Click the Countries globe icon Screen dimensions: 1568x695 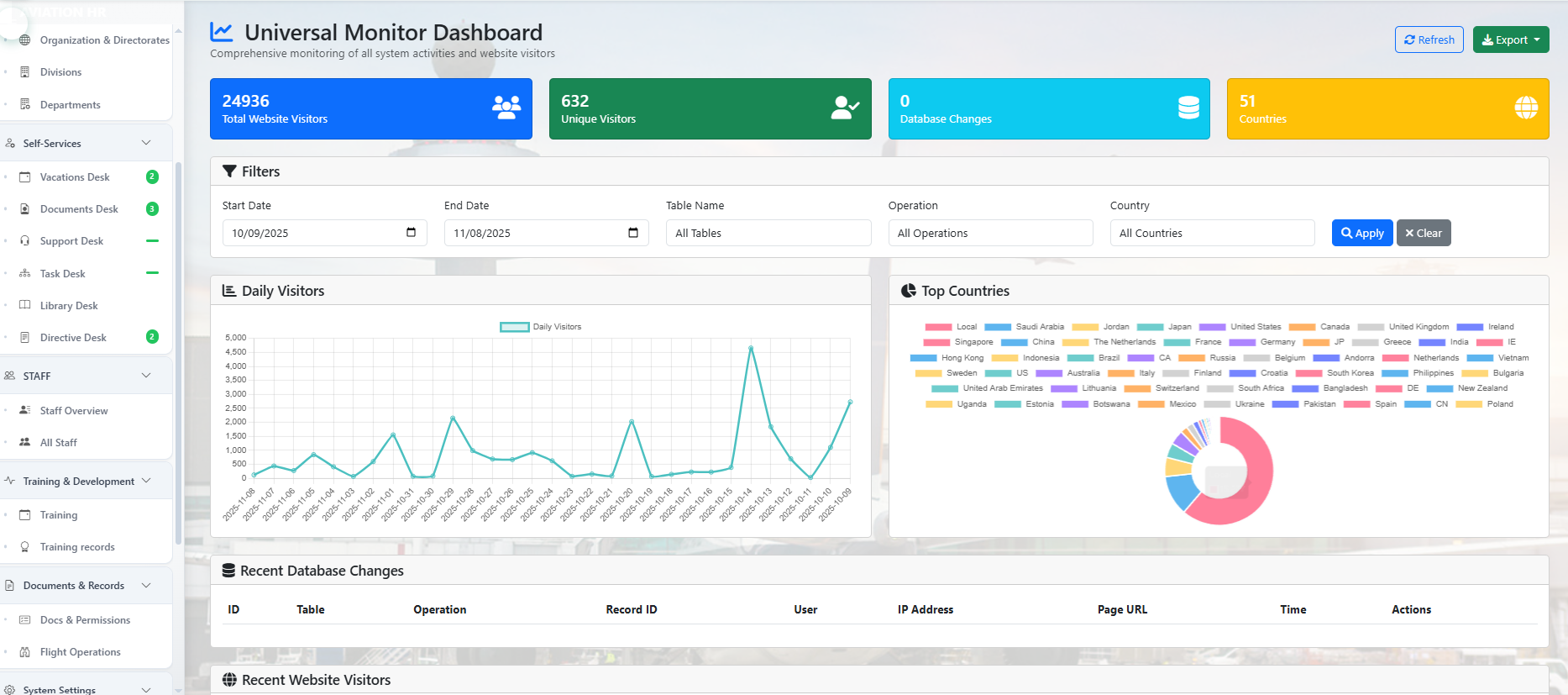1526,108
